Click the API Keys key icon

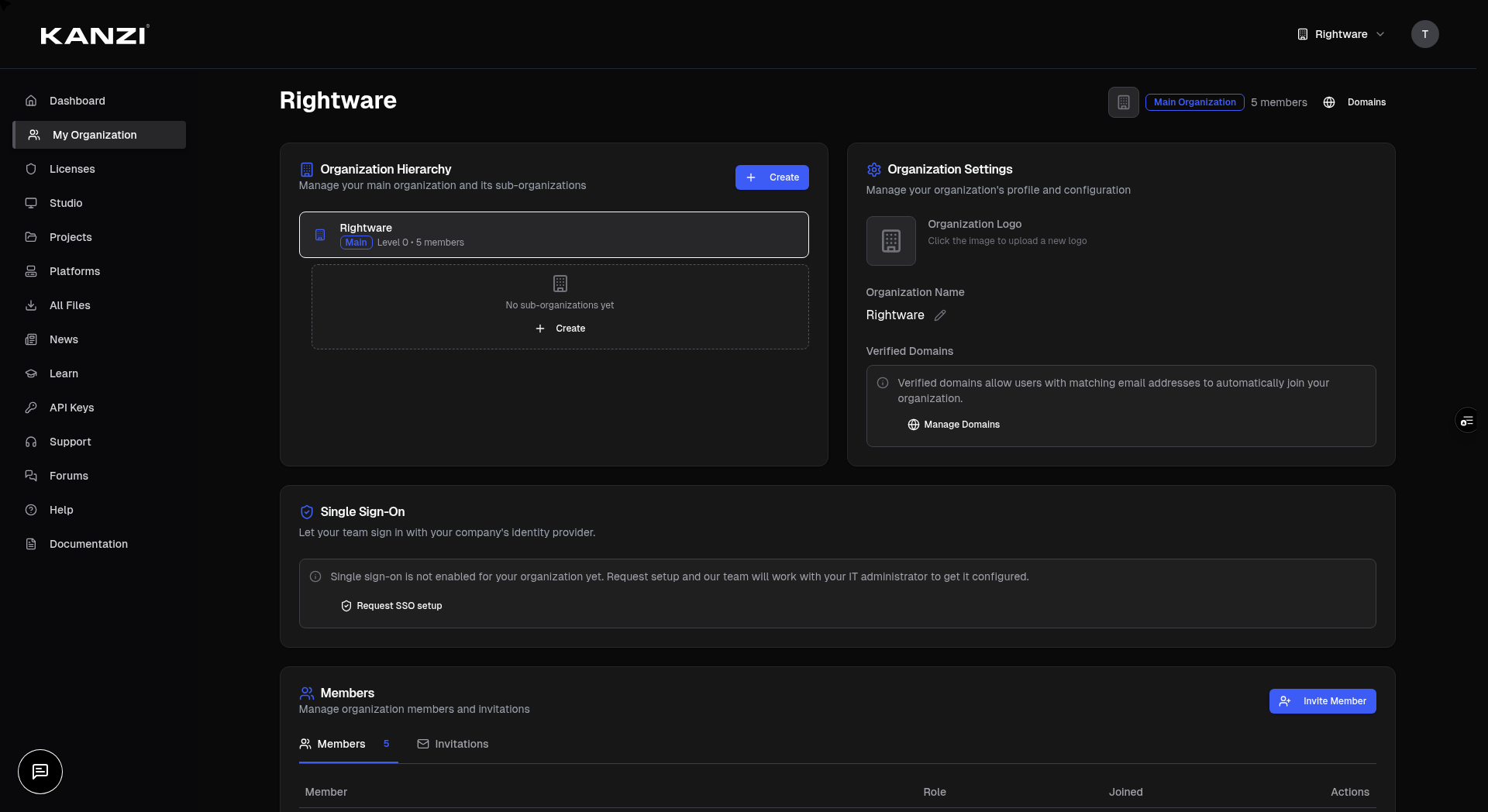click(31, 408)
